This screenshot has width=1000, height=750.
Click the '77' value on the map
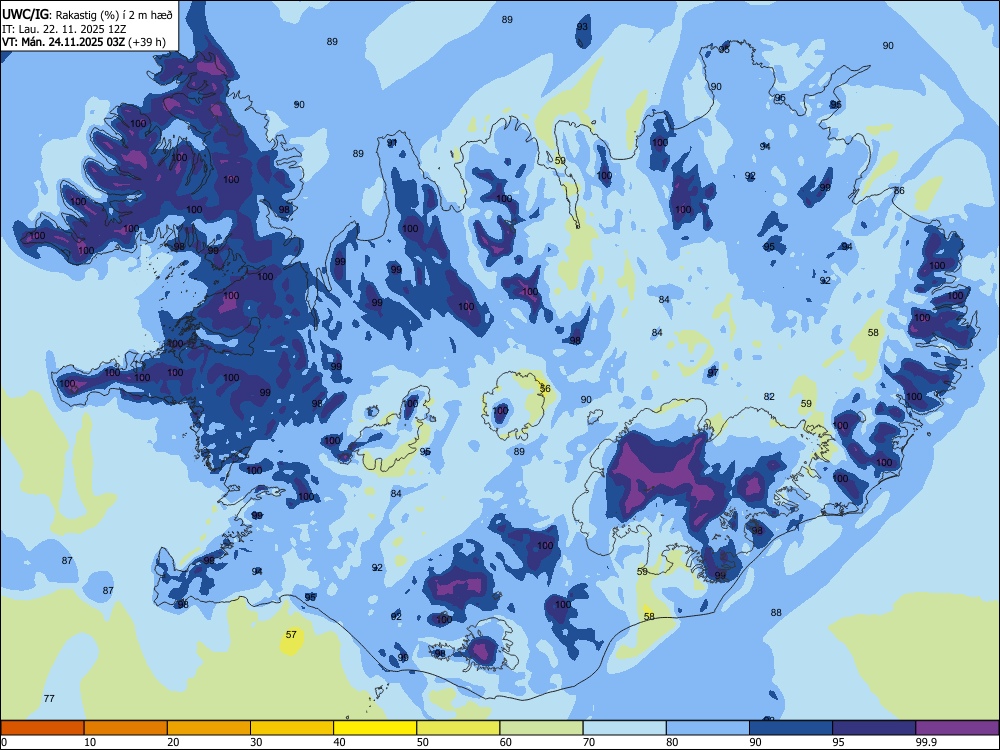click(x=49, y=698)
